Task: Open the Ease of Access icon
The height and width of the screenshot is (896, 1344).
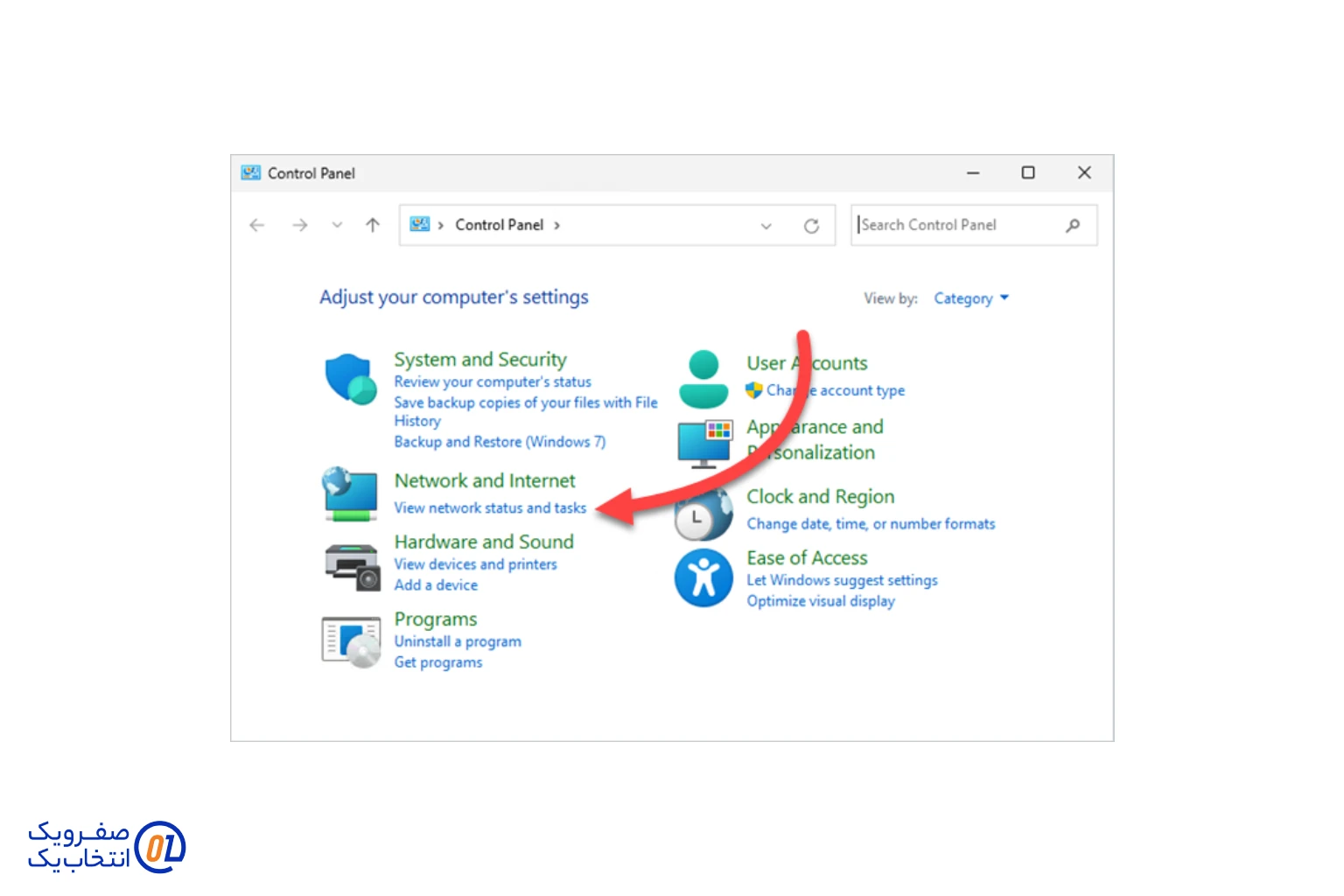Action: pos(703,577)
